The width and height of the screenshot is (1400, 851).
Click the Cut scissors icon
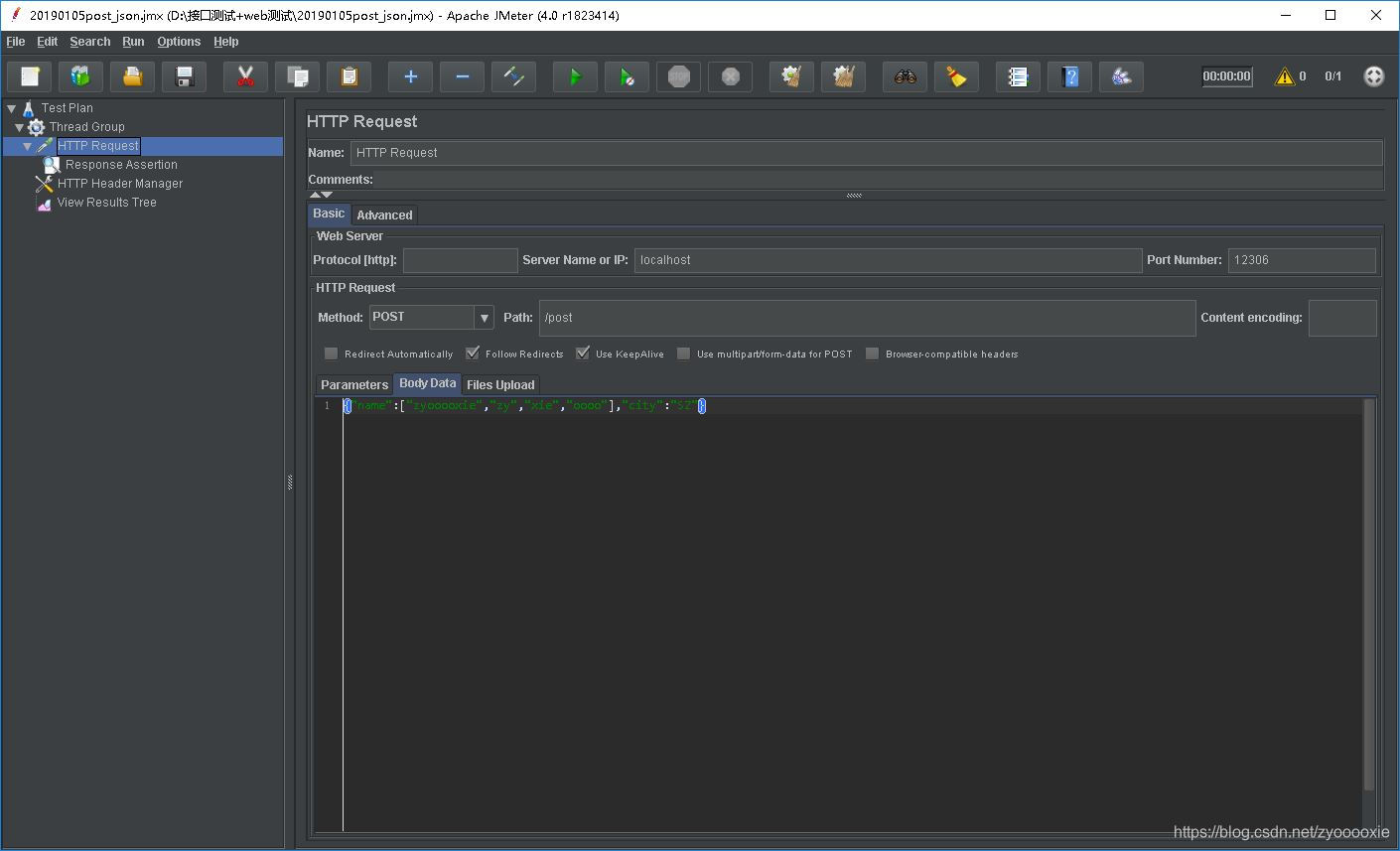point(245,76)
